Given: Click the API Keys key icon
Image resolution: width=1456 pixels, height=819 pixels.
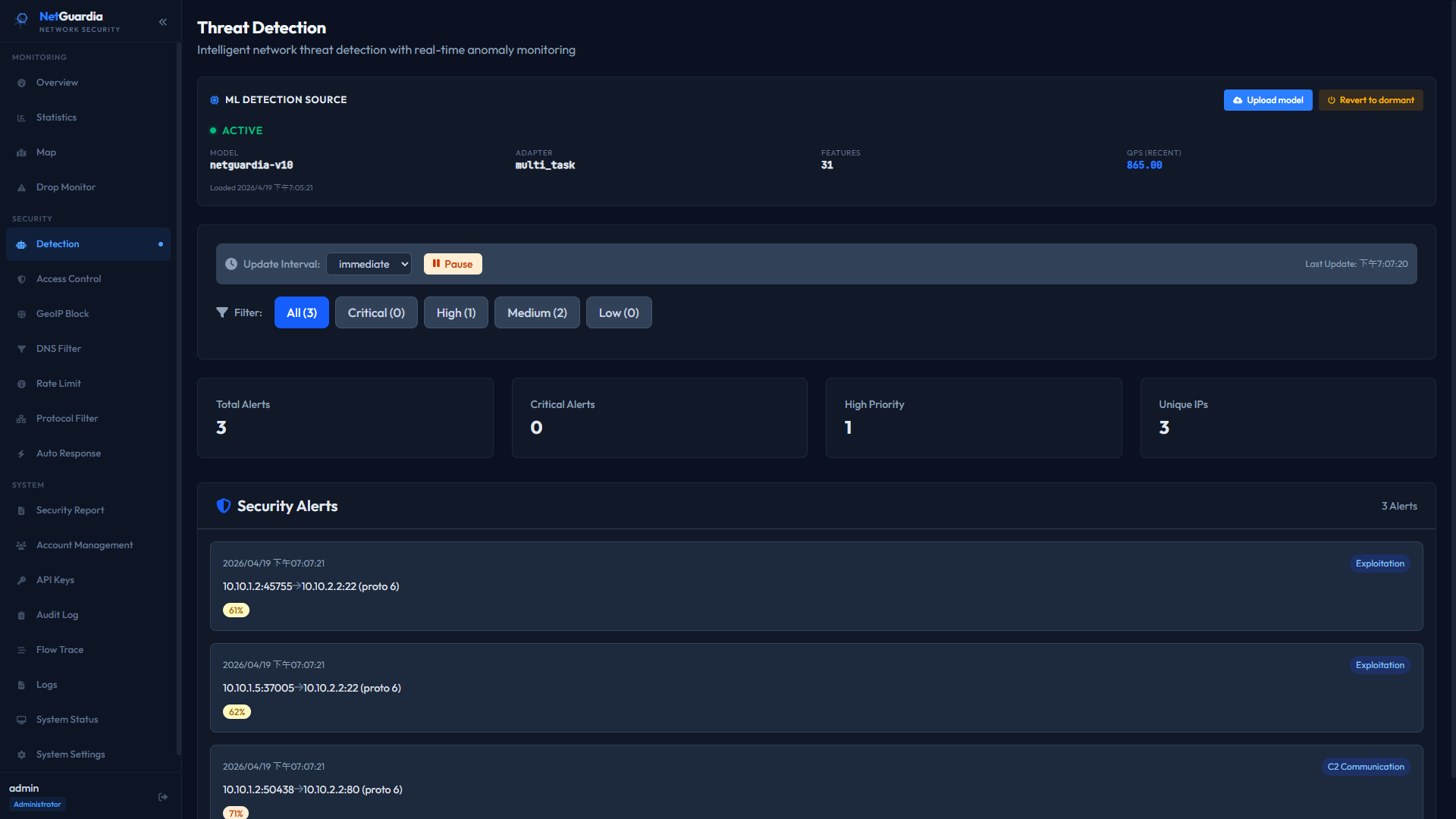Looking at the screenshot, I should 21,581.
